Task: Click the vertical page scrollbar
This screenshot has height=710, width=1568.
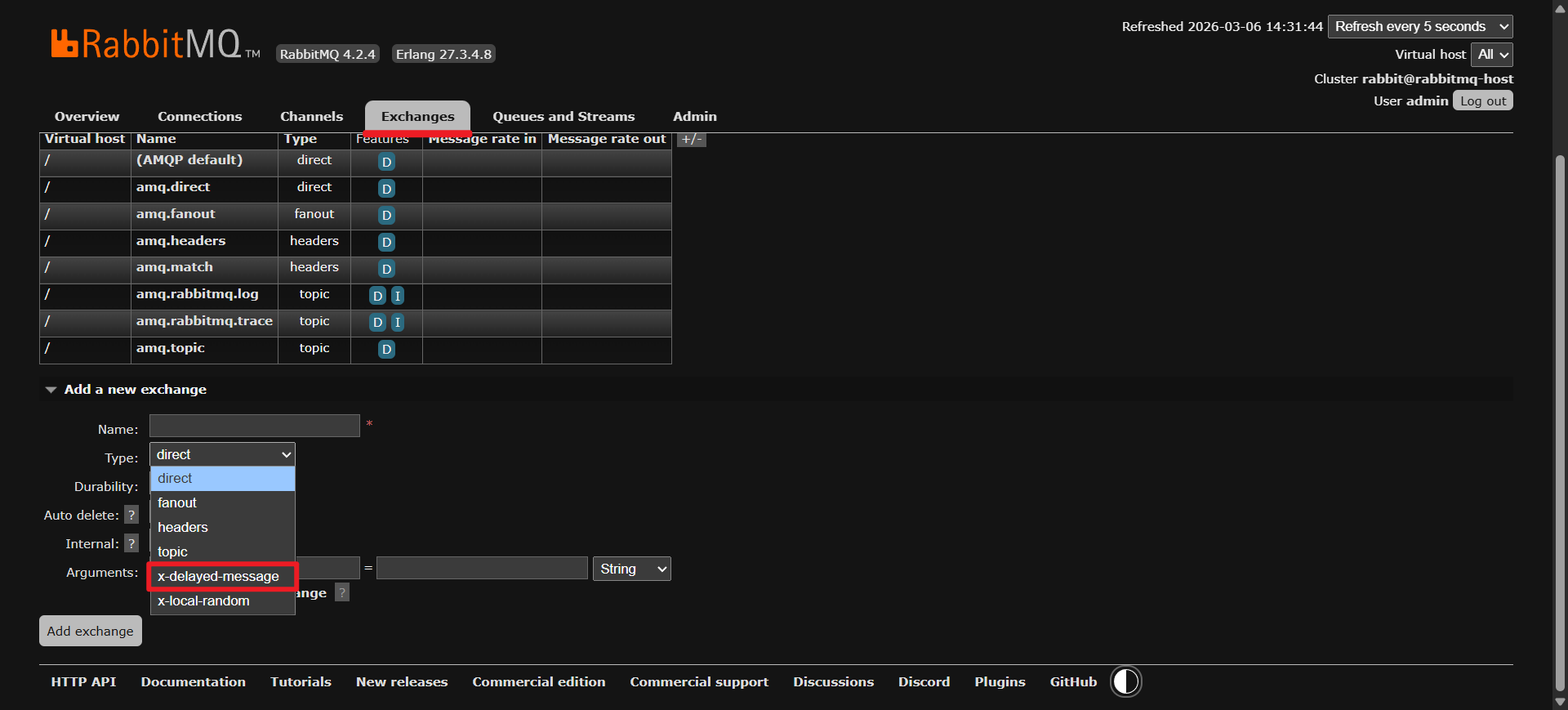Action: [x=1560, y=409]
